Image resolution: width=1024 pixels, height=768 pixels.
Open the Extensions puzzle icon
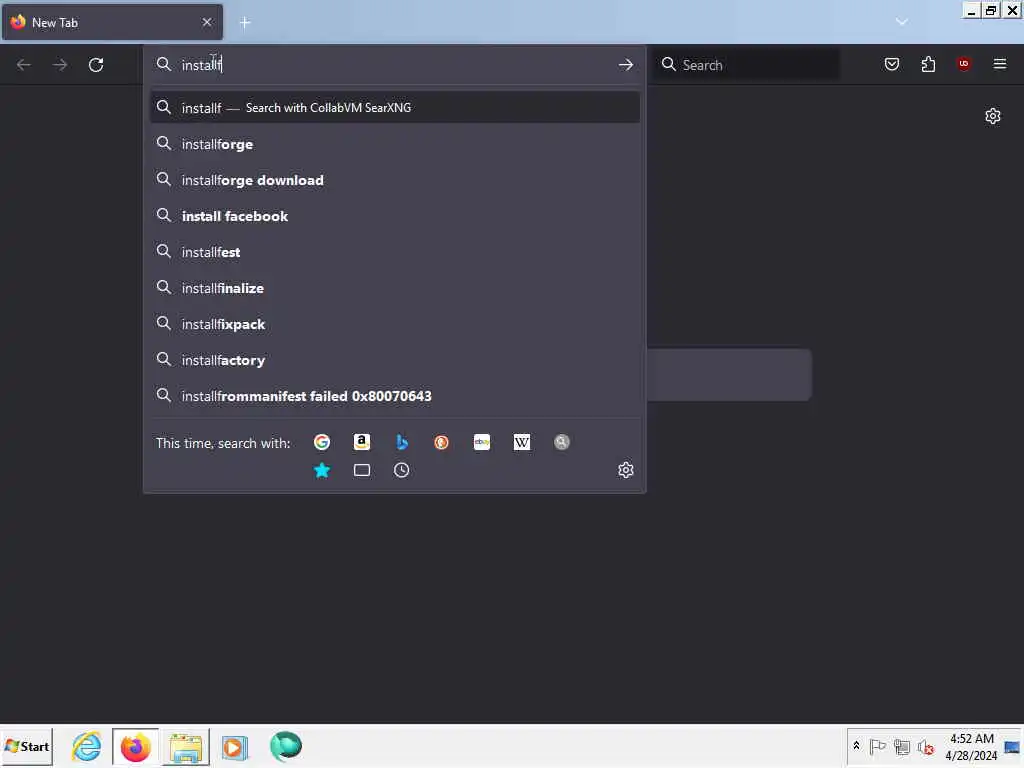[x=928, y=64]
